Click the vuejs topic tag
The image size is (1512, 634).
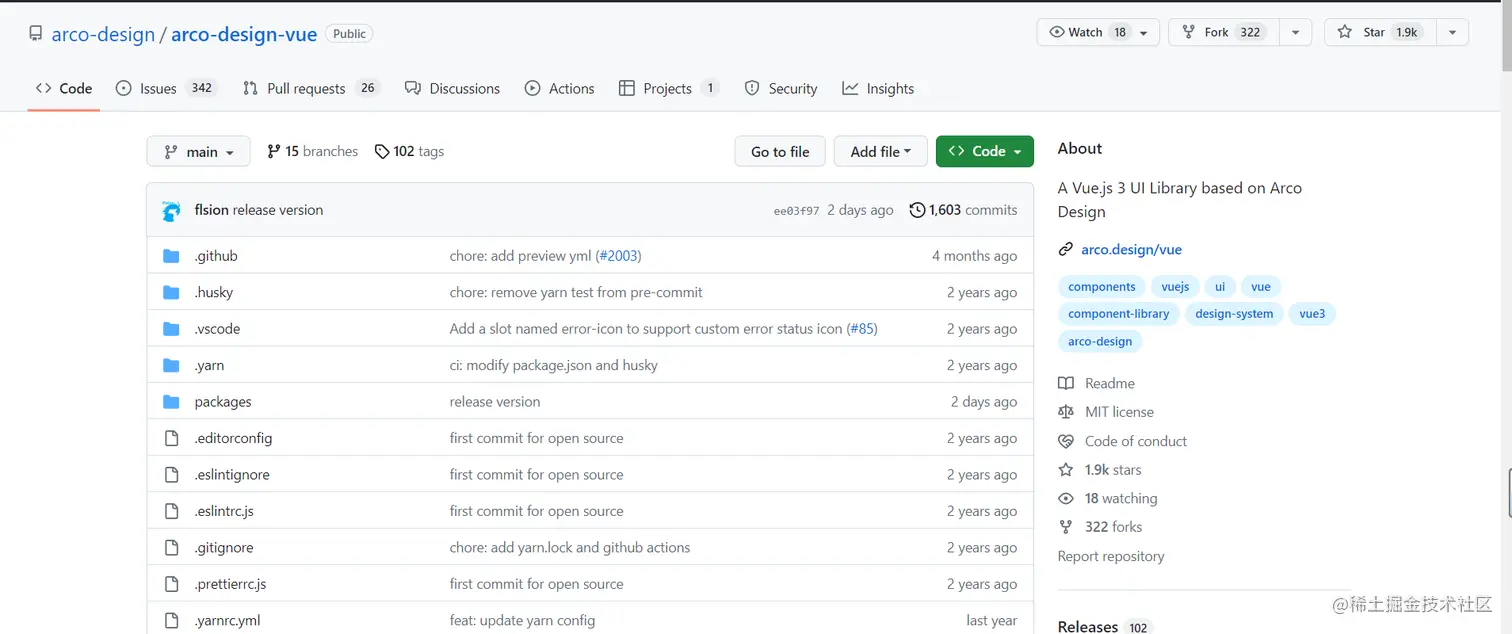click(1175, 287)
